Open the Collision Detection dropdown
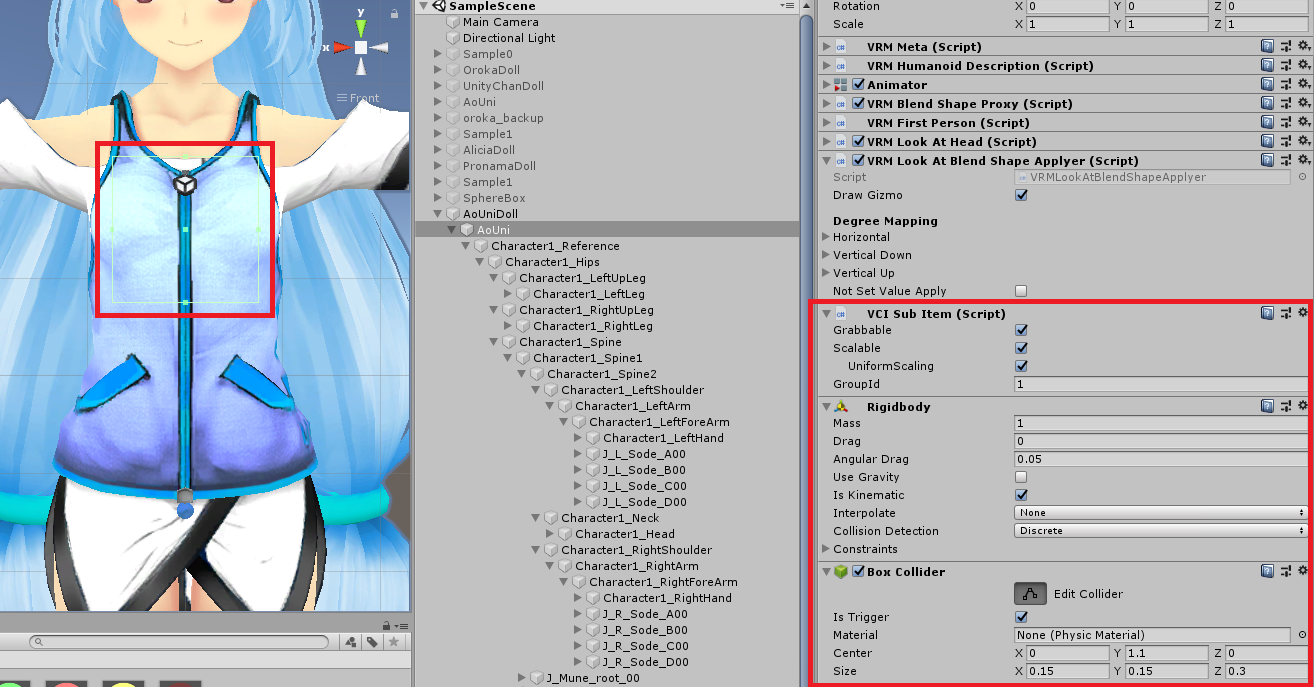This screenshot has width=1314, height=687. [x=1160, y=531]
